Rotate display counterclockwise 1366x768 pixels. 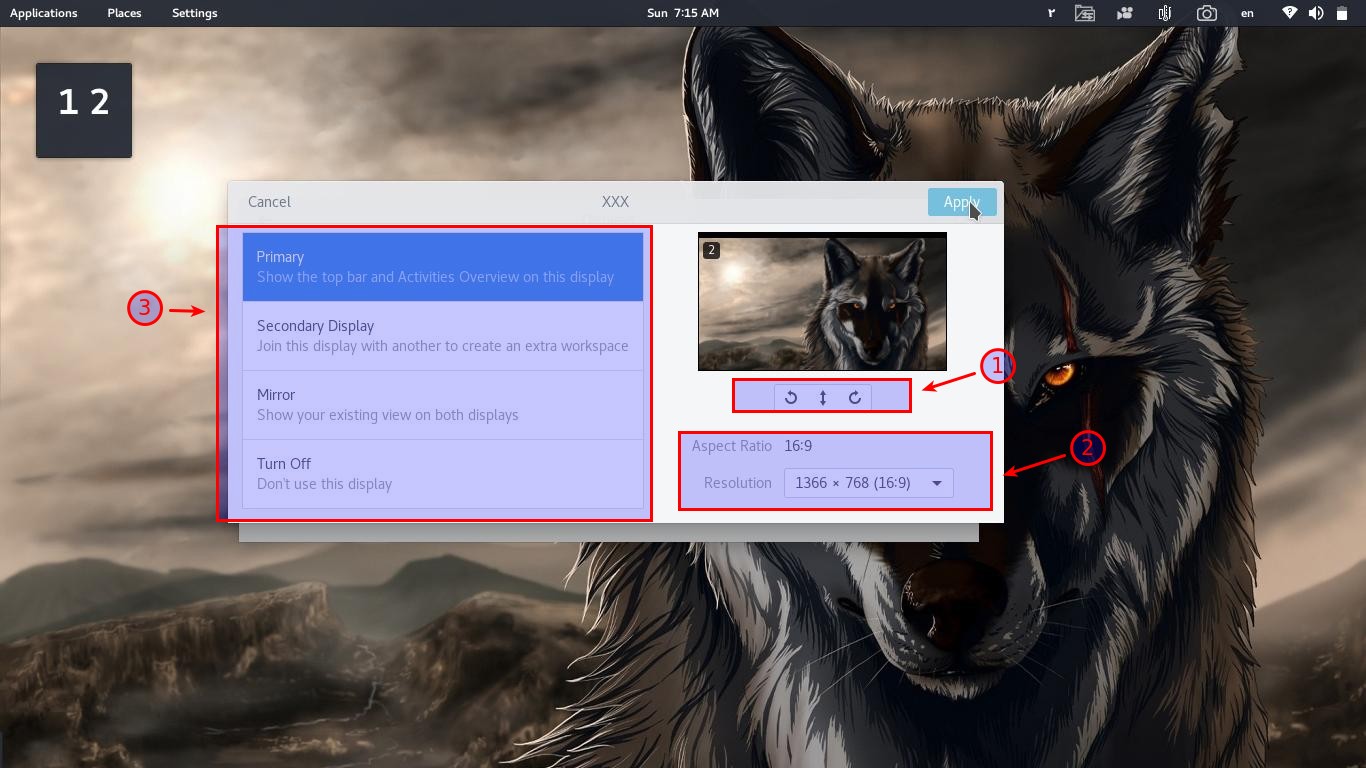click(790, 397)
